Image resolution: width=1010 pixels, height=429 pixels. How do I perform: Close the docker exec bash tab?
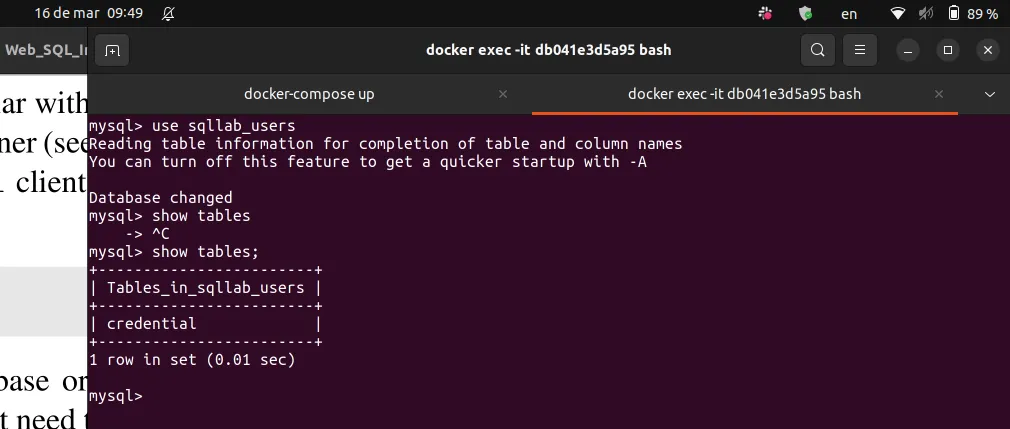(939, 94)
